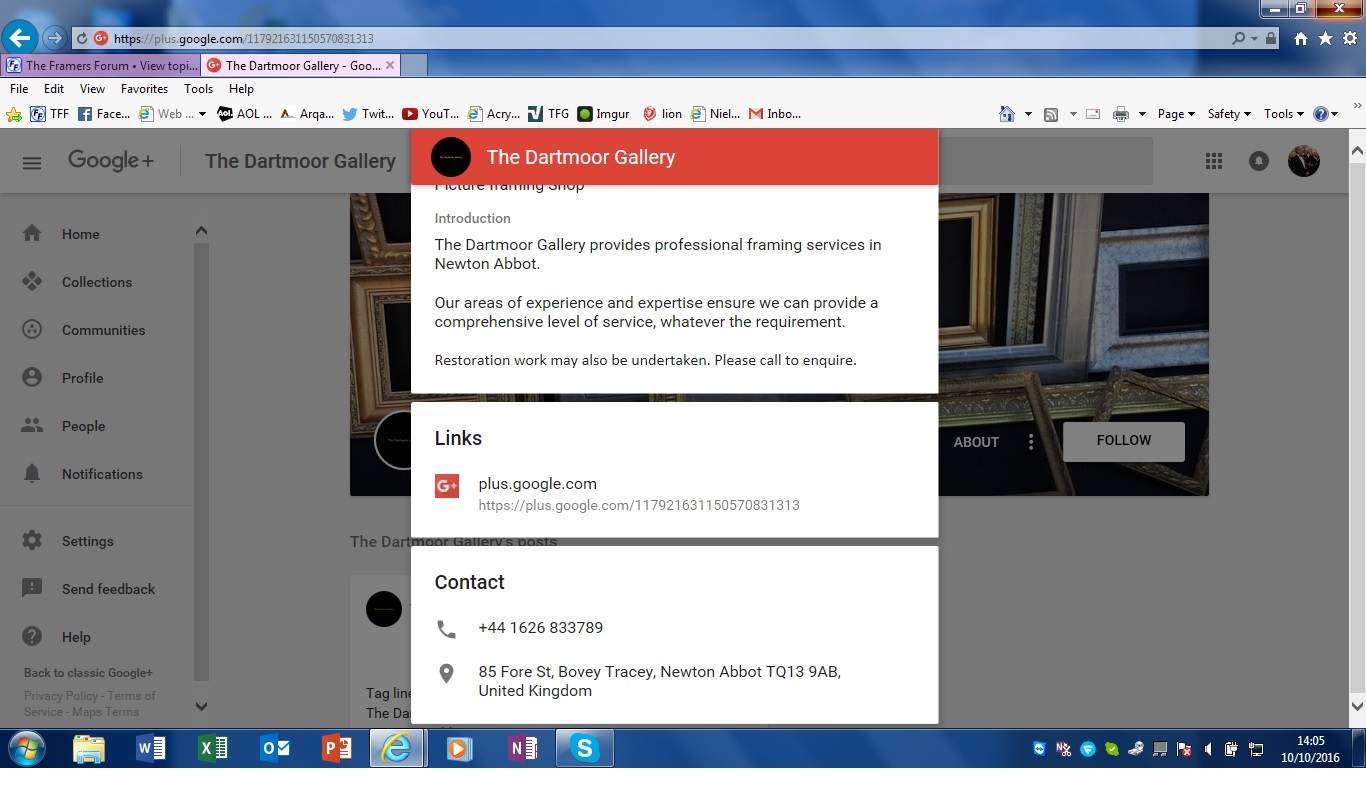
Task: Open the IE favorites star icon
Action: (x=1325, y=39)
